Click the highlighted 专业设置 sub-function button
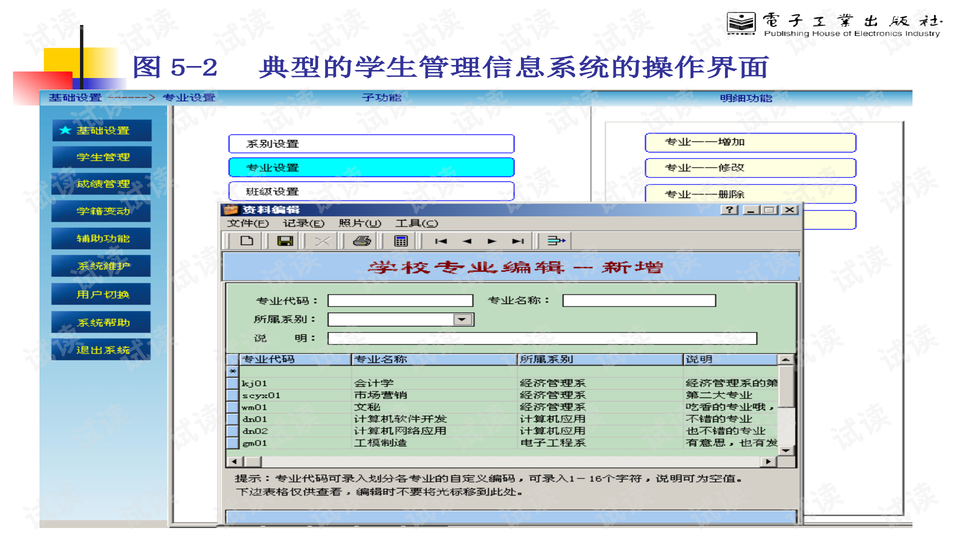The width and height of the screenshot is (960, 540). [371, 168]
